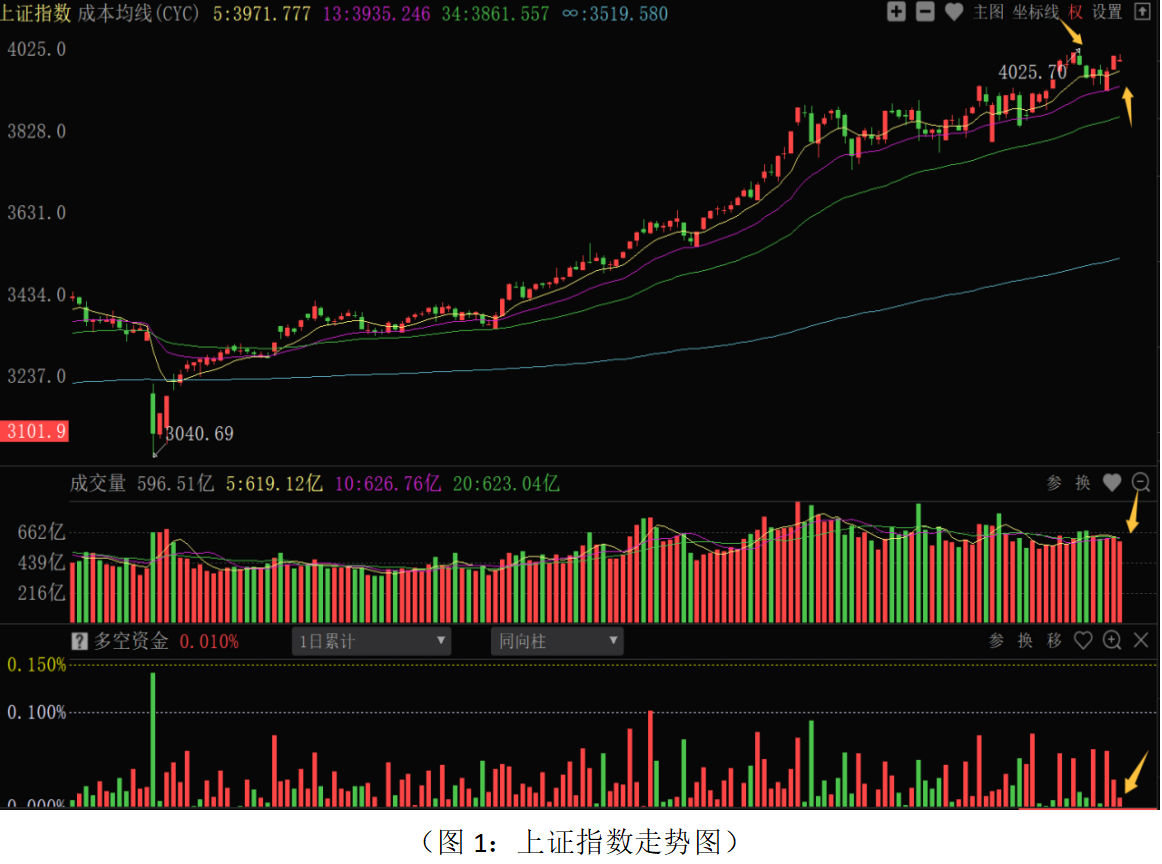
Task: Open the 同向柱 dropdown
Action: (x=556, y=642)
